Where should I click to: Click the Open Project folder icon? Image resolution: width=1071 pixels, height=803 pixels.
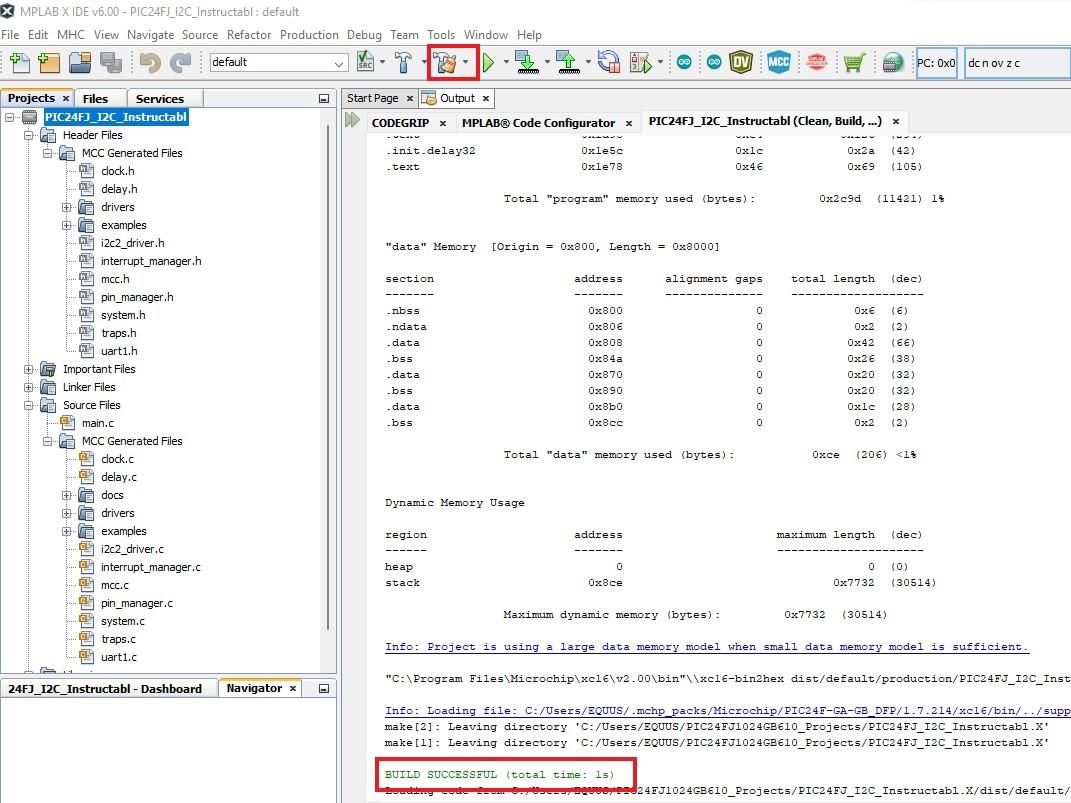tap(80, 63)
